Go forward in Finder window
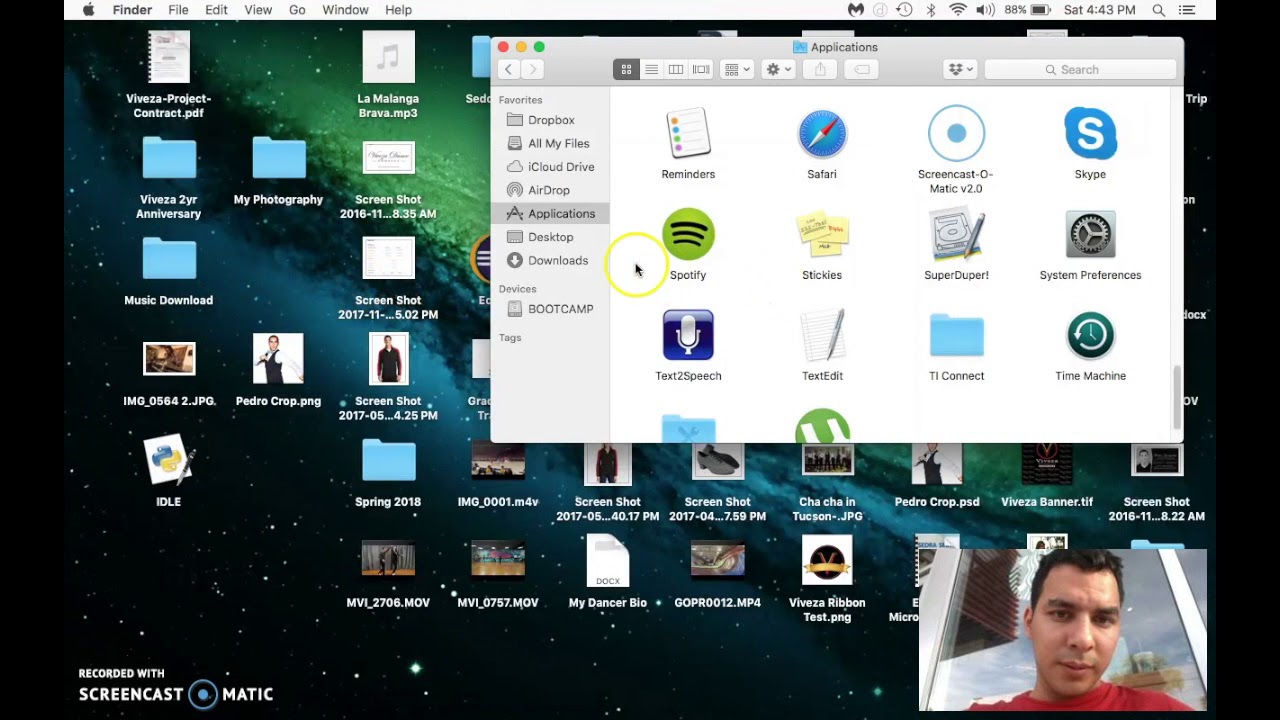 (533, 69)
